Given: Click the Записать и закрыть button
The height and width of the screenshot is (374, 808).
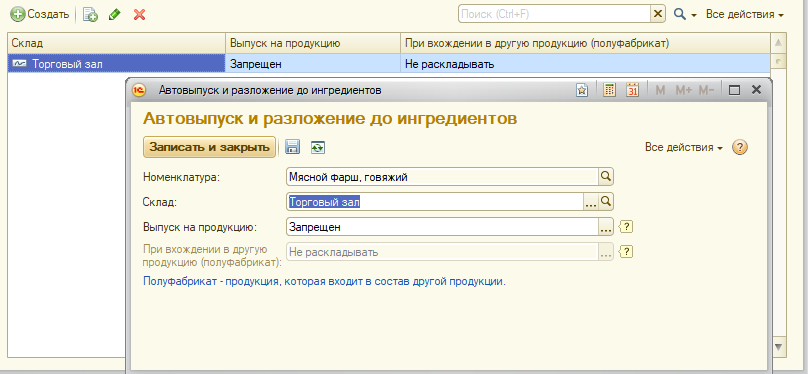Looking at the screenshot, I should click(209, 147).
